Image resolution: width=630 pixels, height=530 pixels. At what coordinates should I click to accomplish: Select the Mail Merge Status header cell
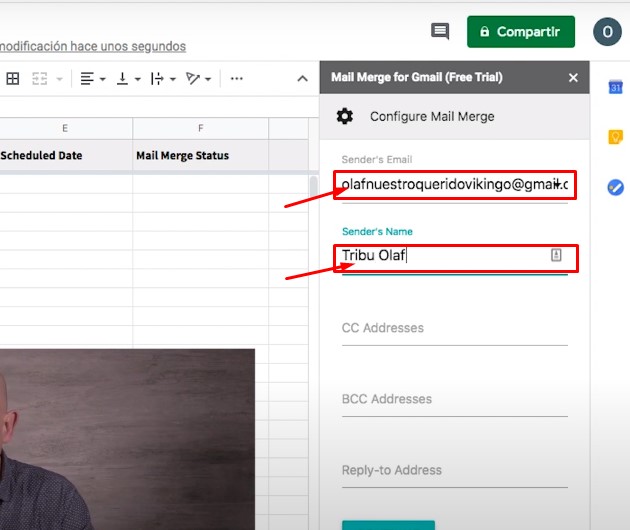(200, 156)
